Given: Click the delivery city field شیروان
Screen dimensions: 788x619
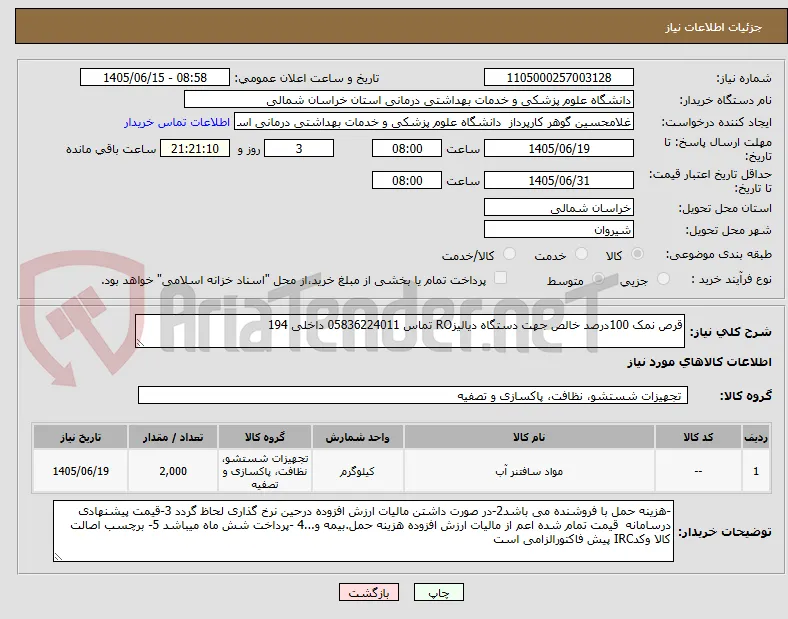Looking at the screenshot, I should point(559,230).
